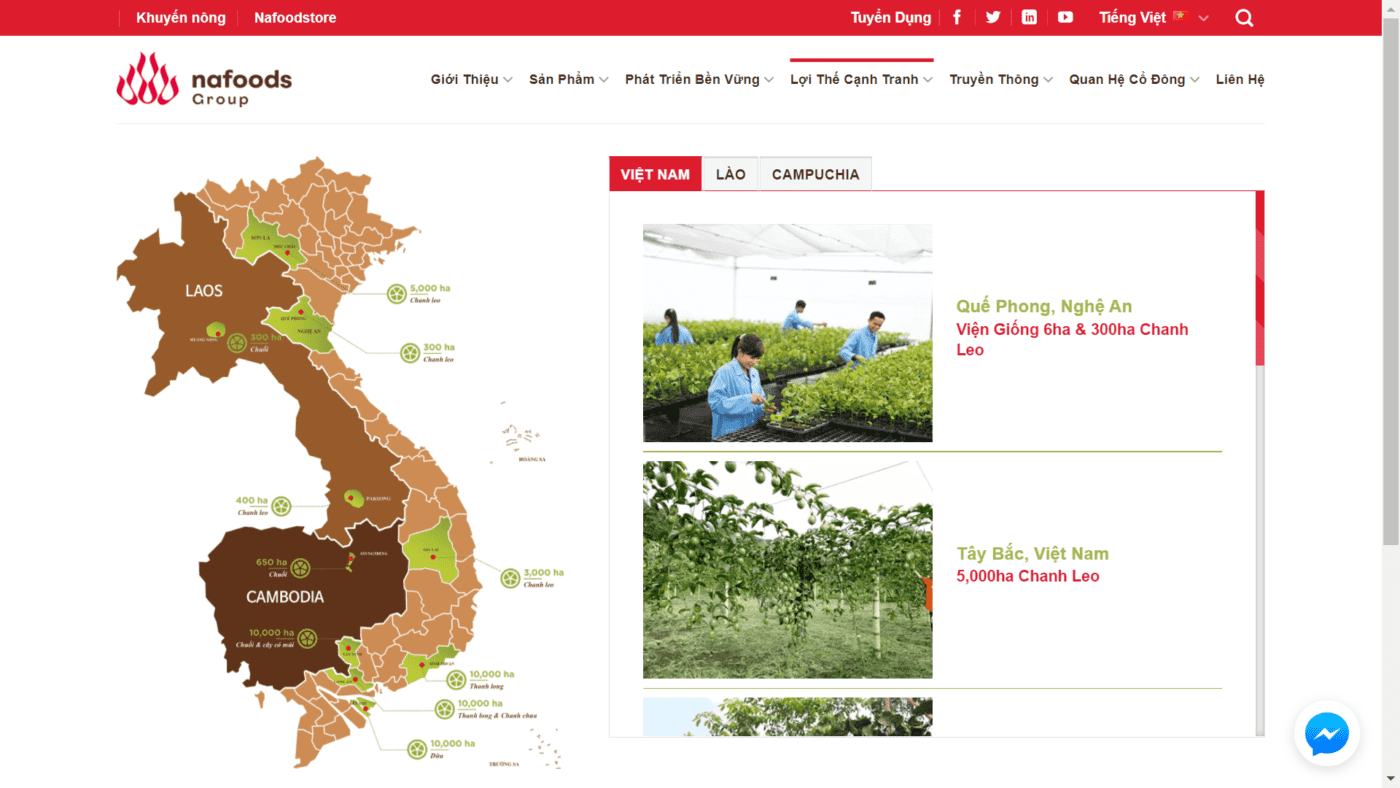Open the Tuyển Dụng link
1400x788 pixels.
pyautogui.click(x=891, y=18)
